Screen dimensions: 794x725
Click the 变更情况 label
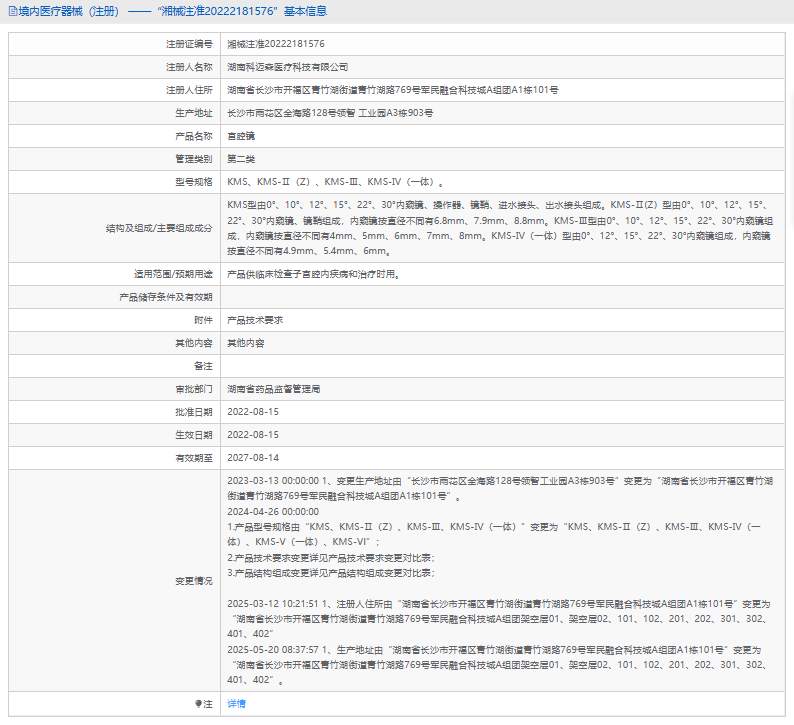tap(193, 581)
